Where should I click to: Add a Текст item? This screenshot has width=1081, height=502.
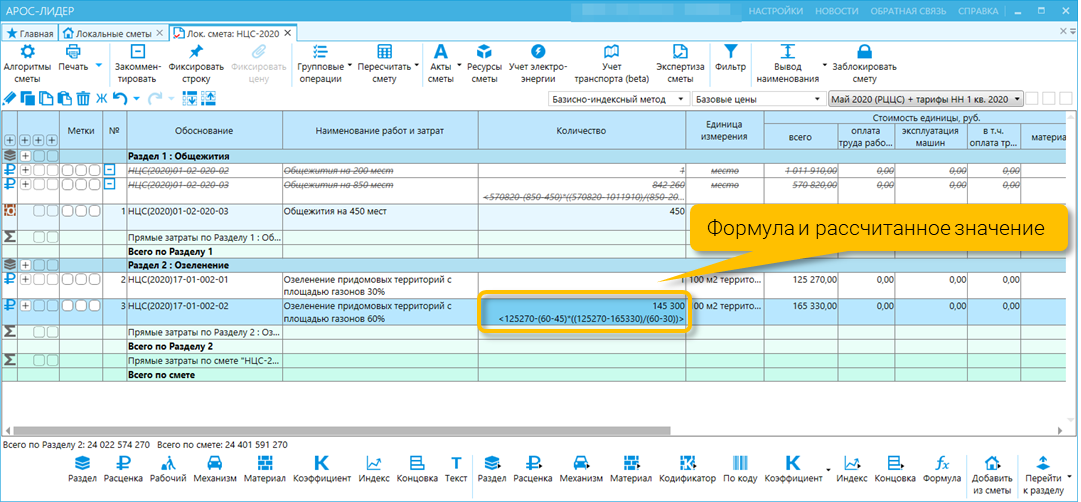point(456,469)
